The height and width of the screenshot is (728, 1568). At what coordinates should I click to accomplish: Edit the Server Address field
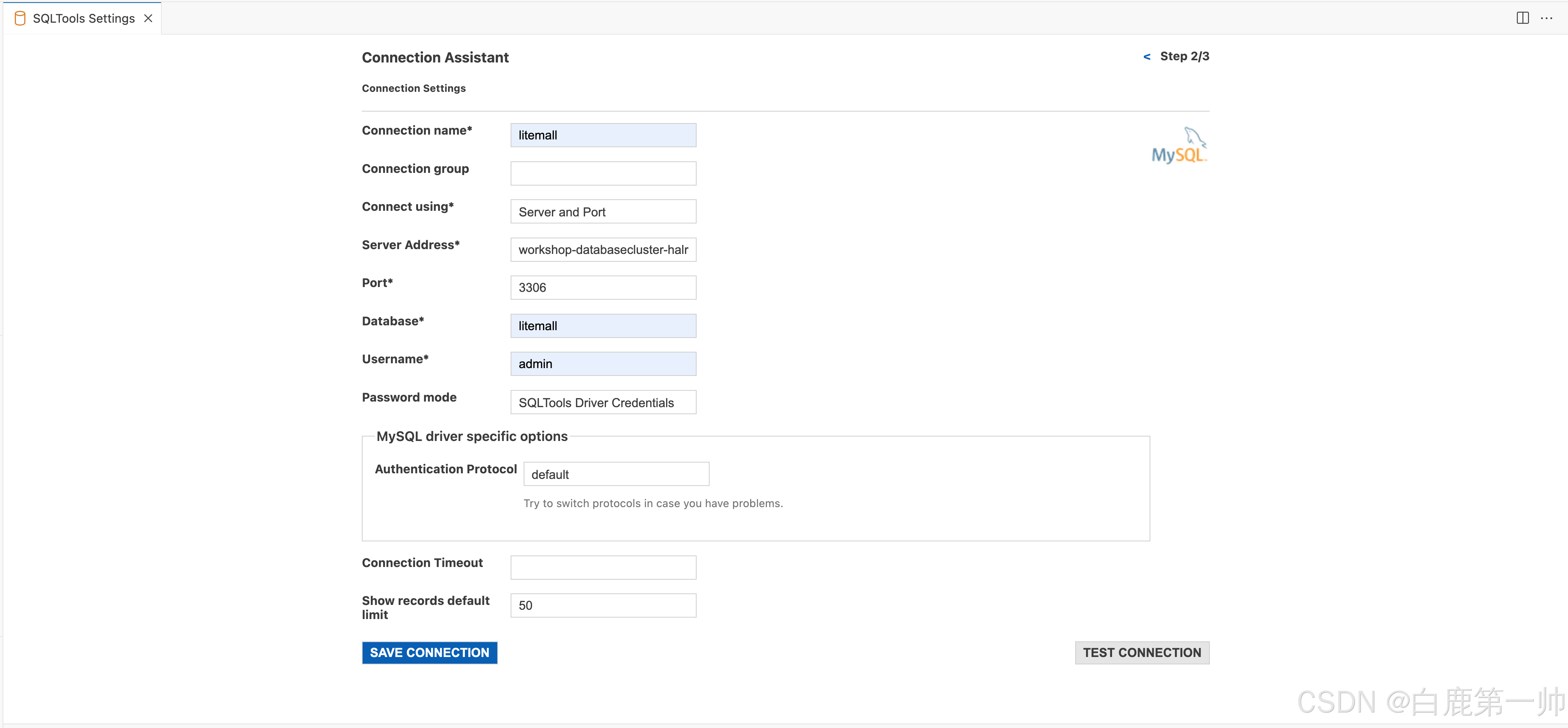pyautogui.click(x=603, y=249)
